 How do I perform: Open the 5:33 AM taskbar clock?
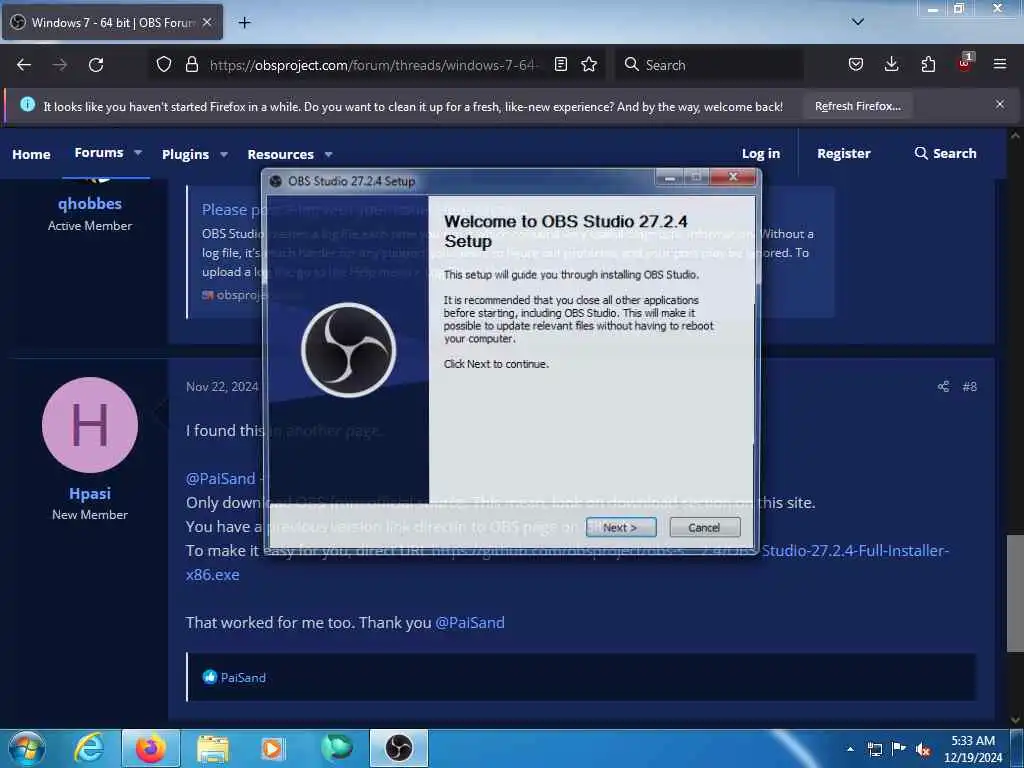pyautogui.click(x=973, y=749)
